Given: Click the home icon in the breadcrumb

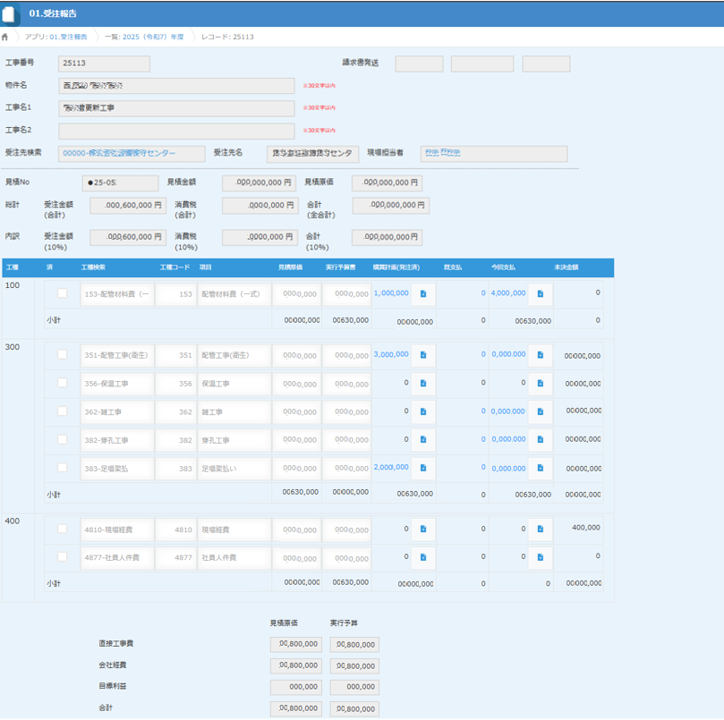Looking at the screenshot, I should [6, 36].
